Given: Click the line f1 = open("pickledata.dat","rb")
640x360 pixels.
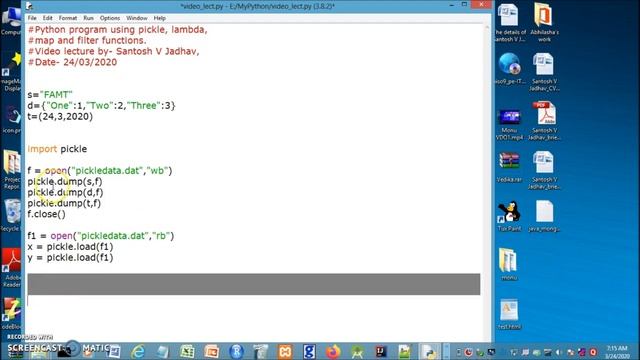Looking at the screenshot, I should click(x=100, y=236).
